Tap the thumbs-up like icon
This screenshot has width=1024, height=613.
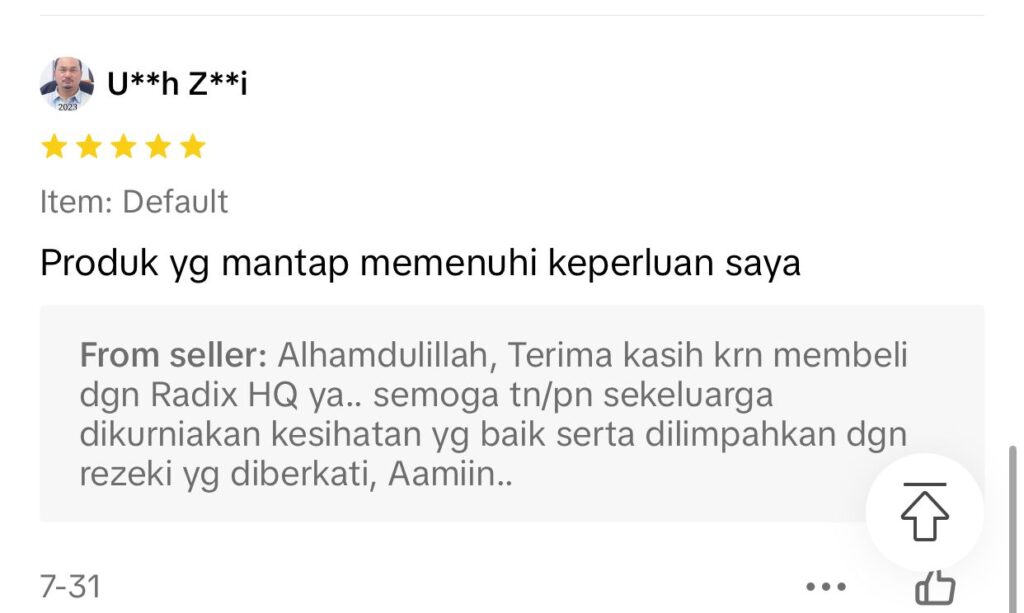pyautogui.click(x=935, y=588)
